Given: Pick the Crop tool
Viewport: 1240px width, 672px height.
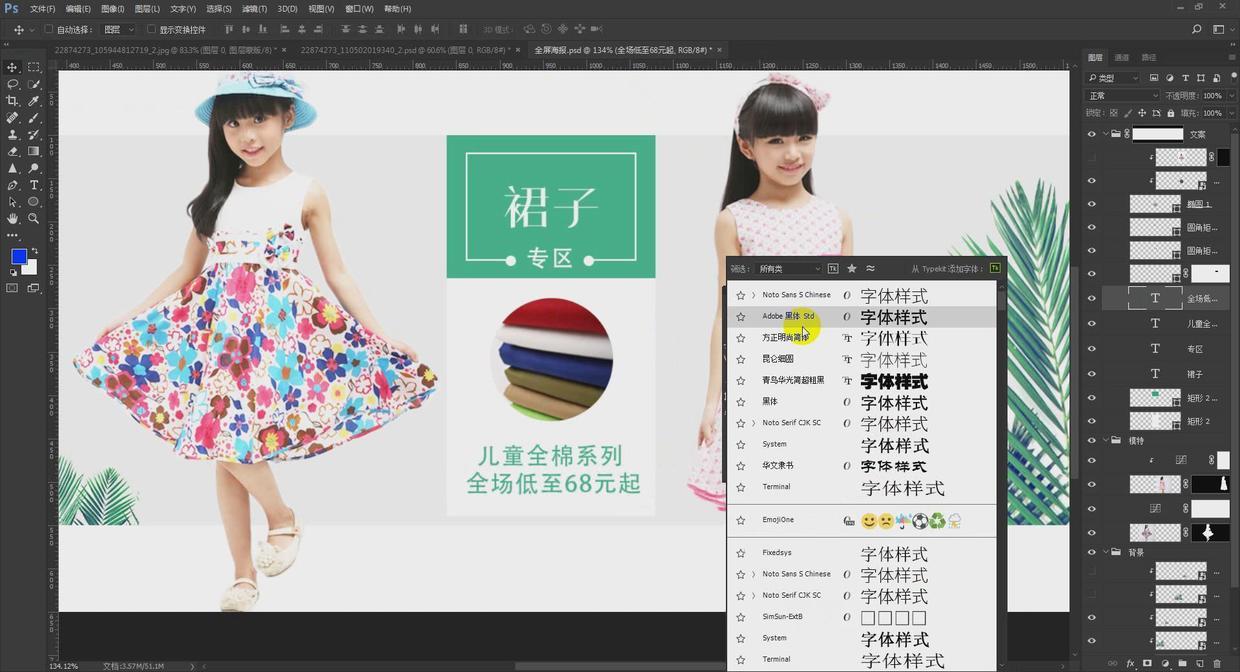Looking at the screenshot, I should tap(13, 101).
